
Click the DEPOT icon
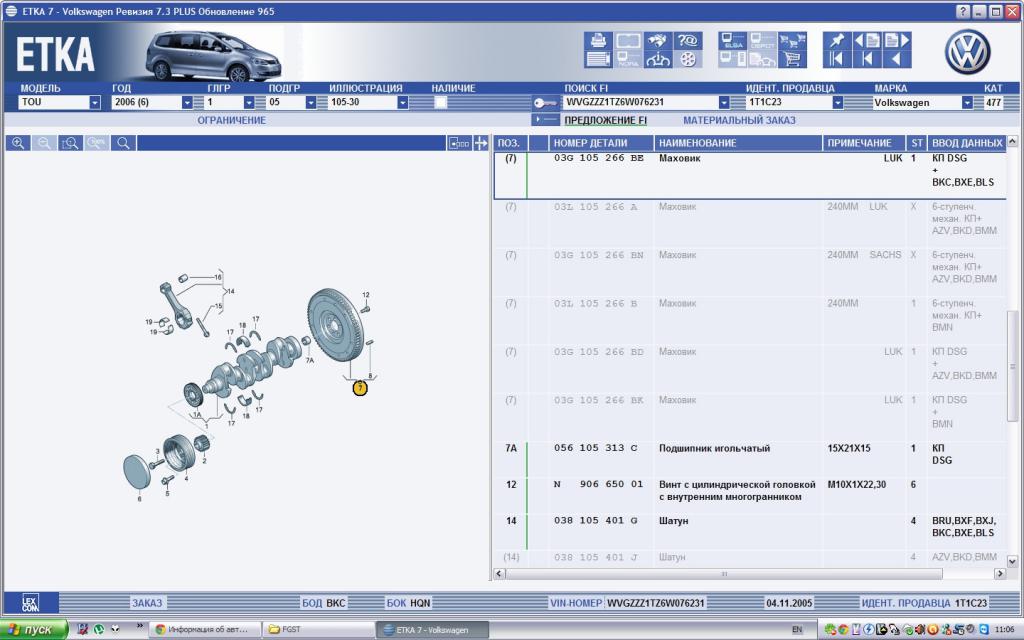762,40
